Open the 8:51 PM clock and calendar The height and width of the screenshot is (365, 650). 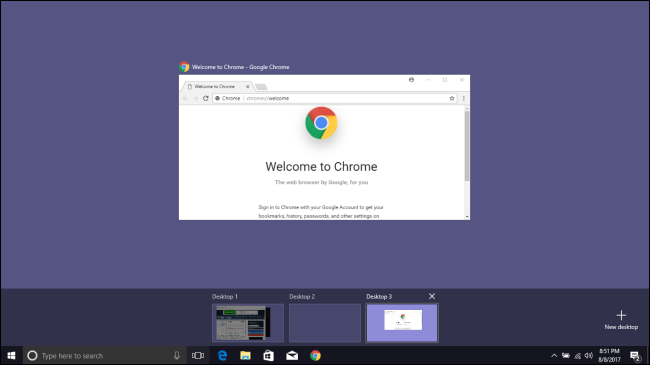(609, 355)
